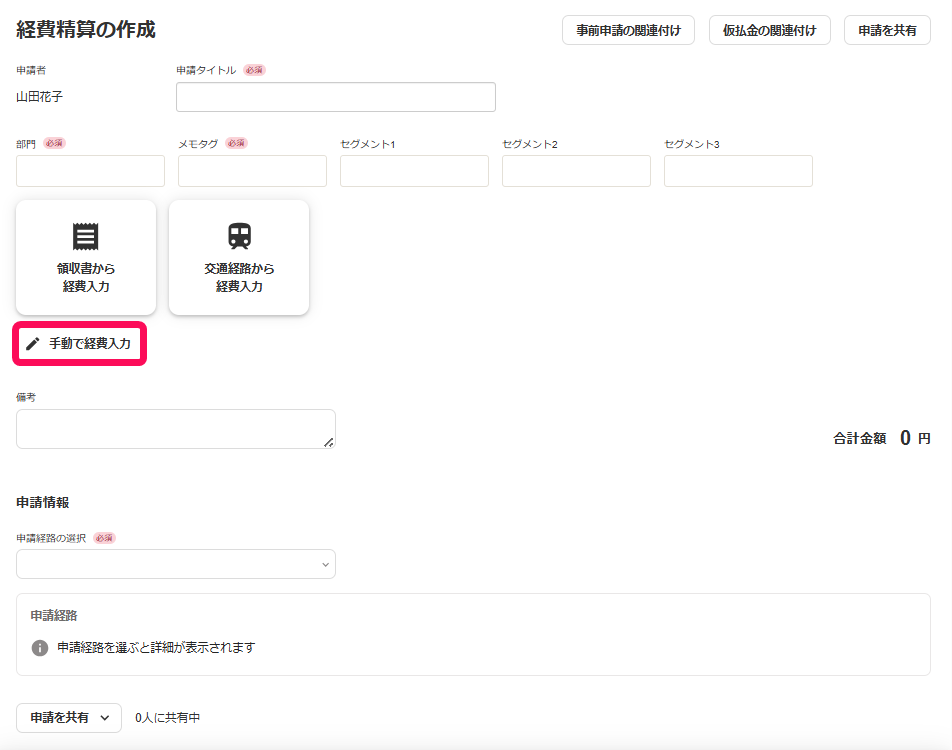
Task: Click the pencil icon for manual expense entry
Action: 33,344
